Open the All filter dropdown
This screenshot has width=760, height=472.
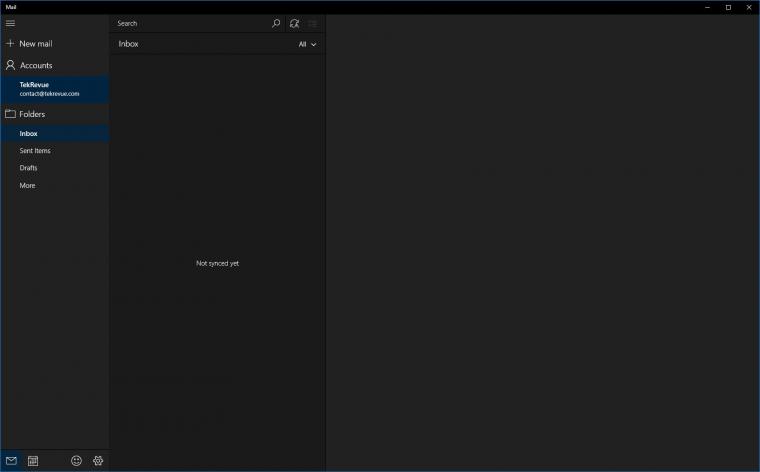click(x=307, y=44)
